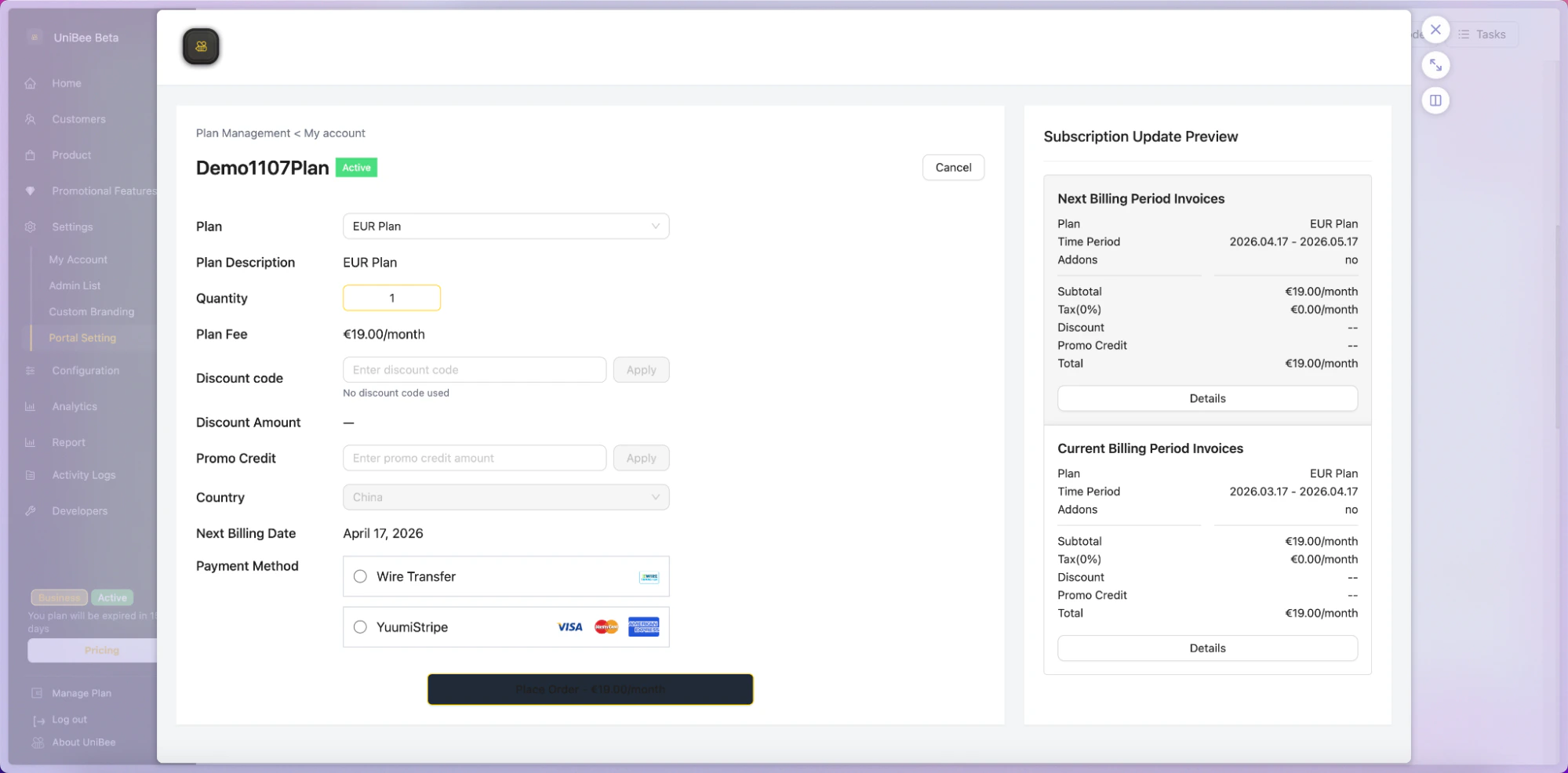Open the Country dropdown showing China
This screenshot has width=1568, height=773.
coord(506,497)
